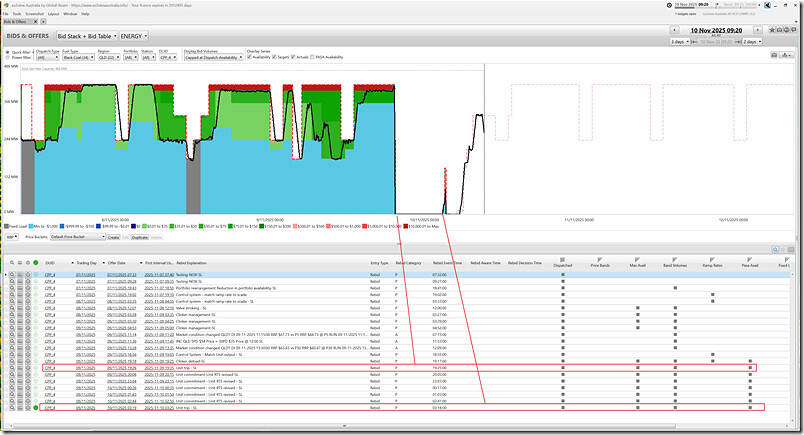Open the Bid Stack + Bid Table dropdown
The width and height of the screenshot is (804, 435).
pyautogui.click(x=87, y=36)
